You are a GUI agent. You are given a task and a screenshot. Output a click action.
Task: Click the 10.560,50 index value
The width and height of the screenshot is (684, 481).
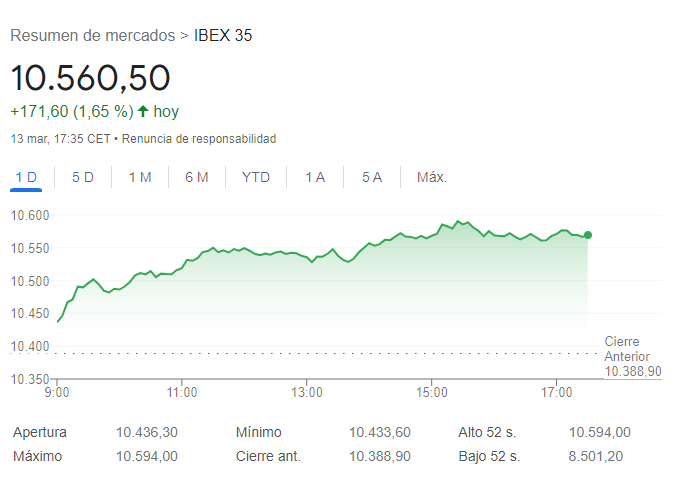coord(91,78)
